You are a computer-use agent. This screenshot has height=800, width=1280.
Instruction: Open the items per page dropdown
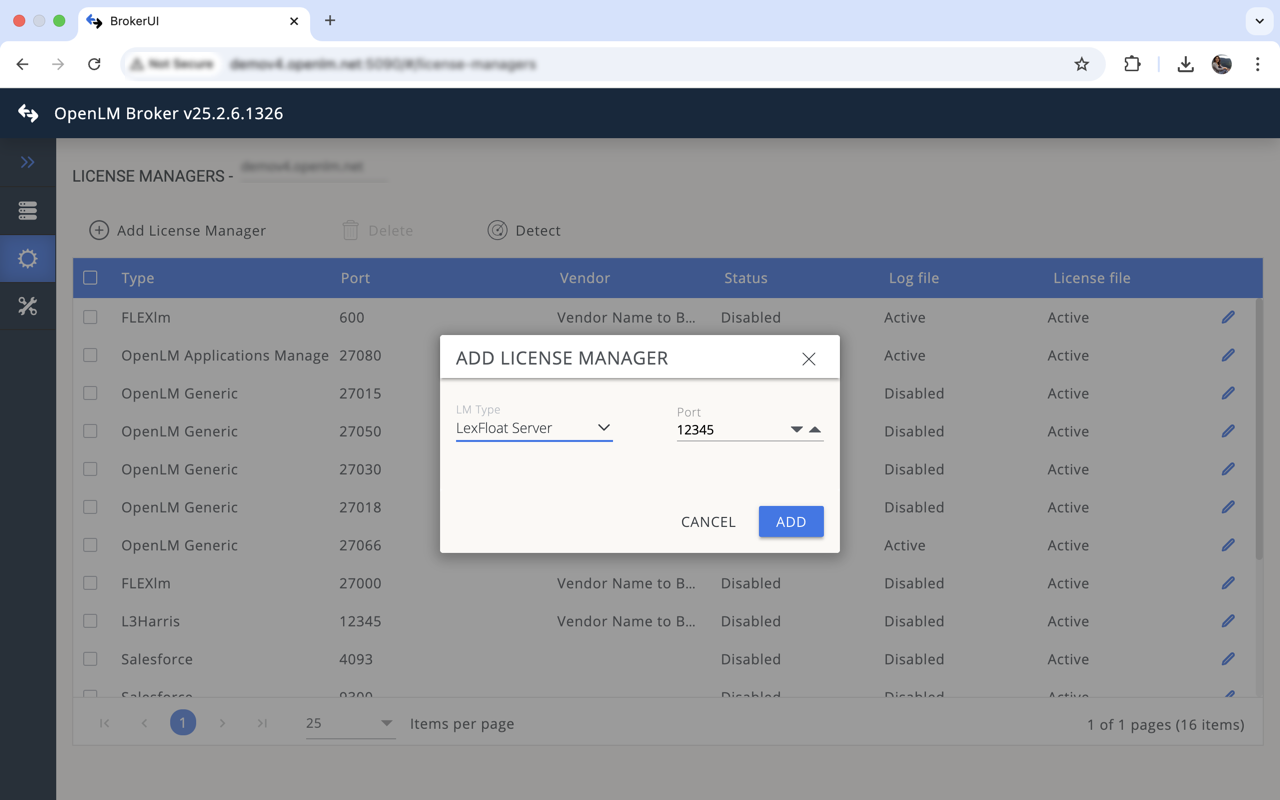tap(385, 722)
